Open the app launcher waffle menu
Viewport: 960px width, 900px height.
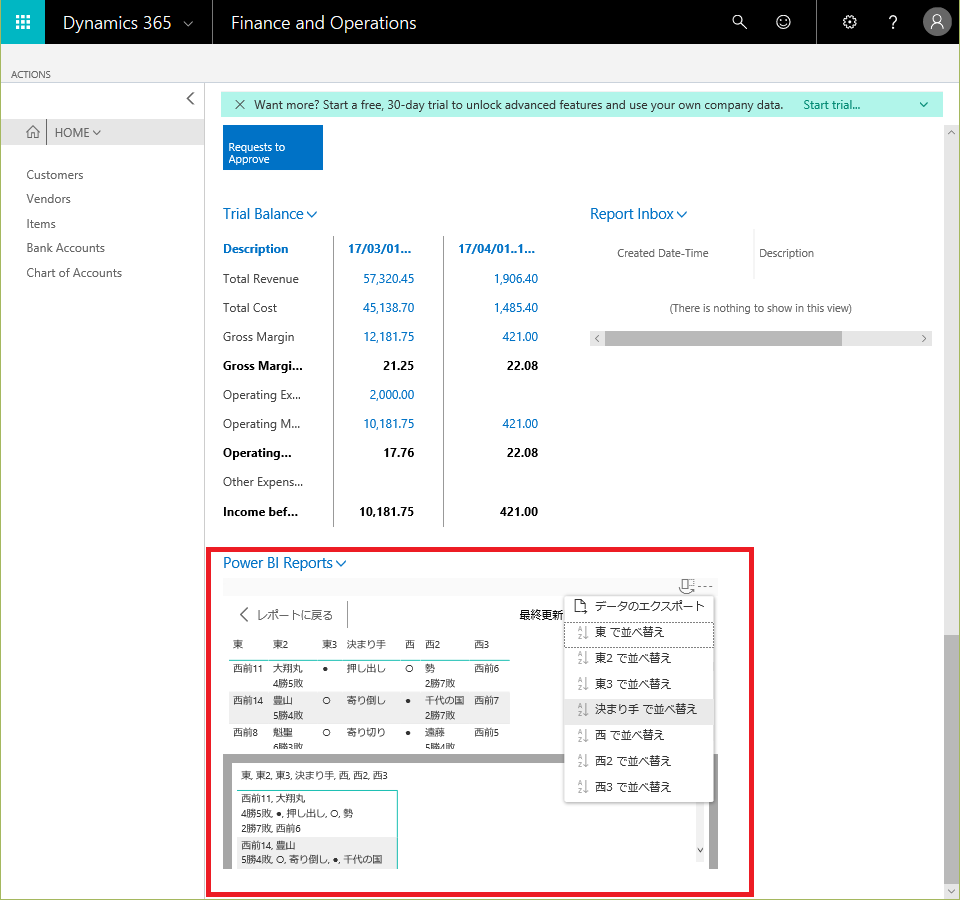pos(23,22)
